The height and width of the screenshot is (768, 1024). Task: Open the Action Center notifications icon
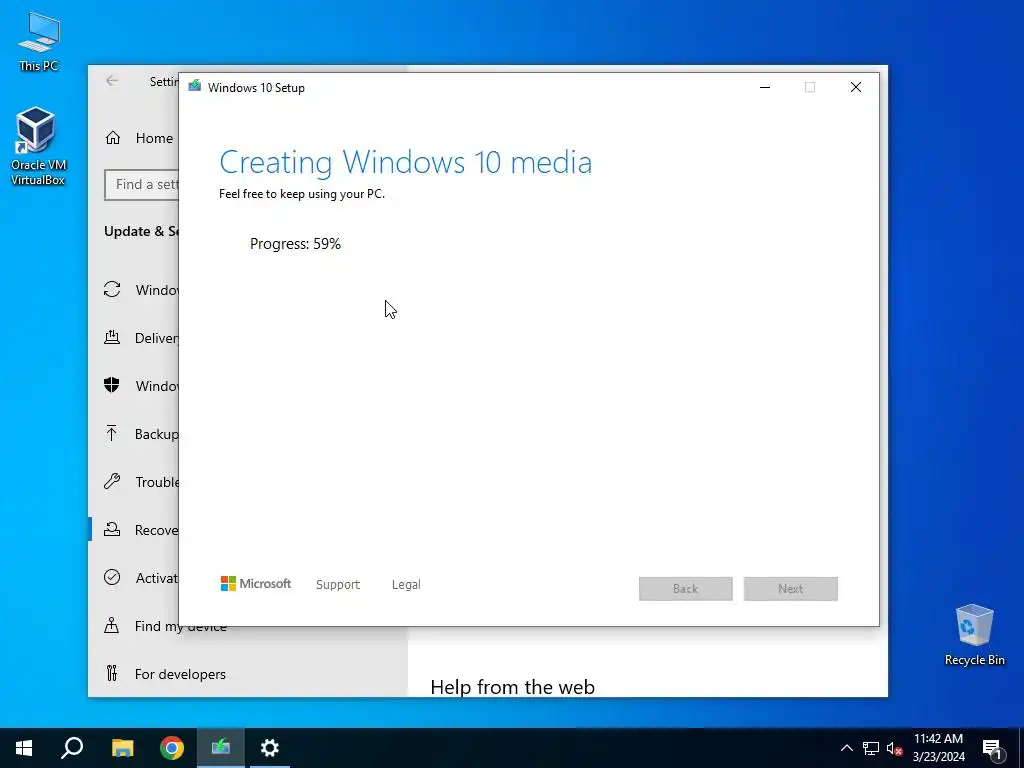(x=992, y=749)
